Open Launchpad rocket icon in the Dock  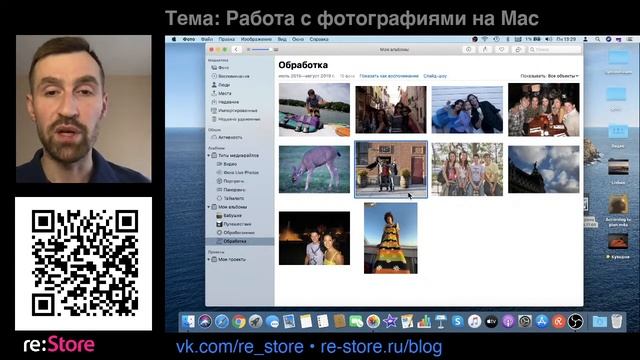tap(256, 322)
